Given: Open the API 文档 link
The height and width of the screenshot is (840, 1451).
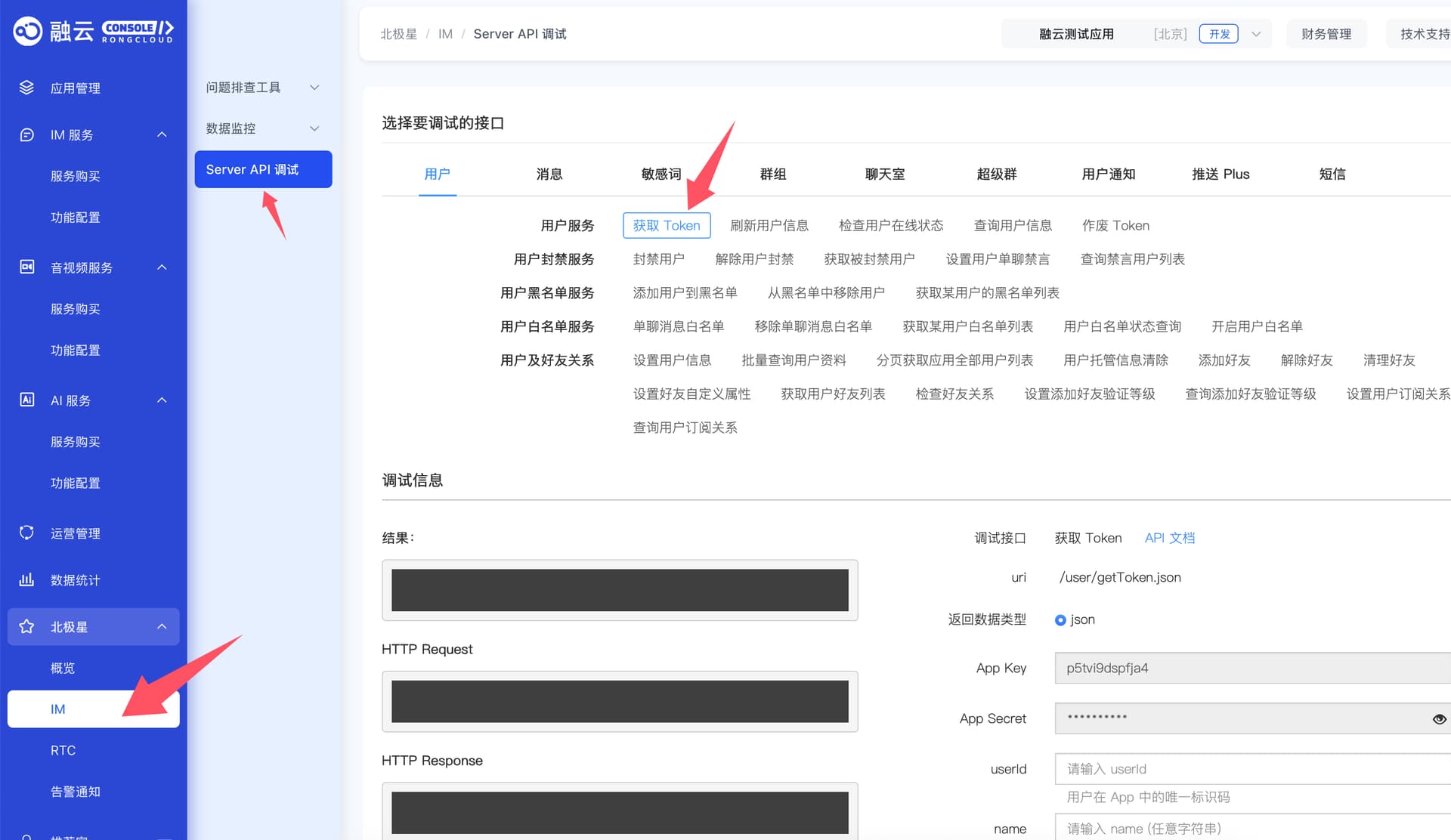Looking at the screenshot, I should (x=1169, y=538).
